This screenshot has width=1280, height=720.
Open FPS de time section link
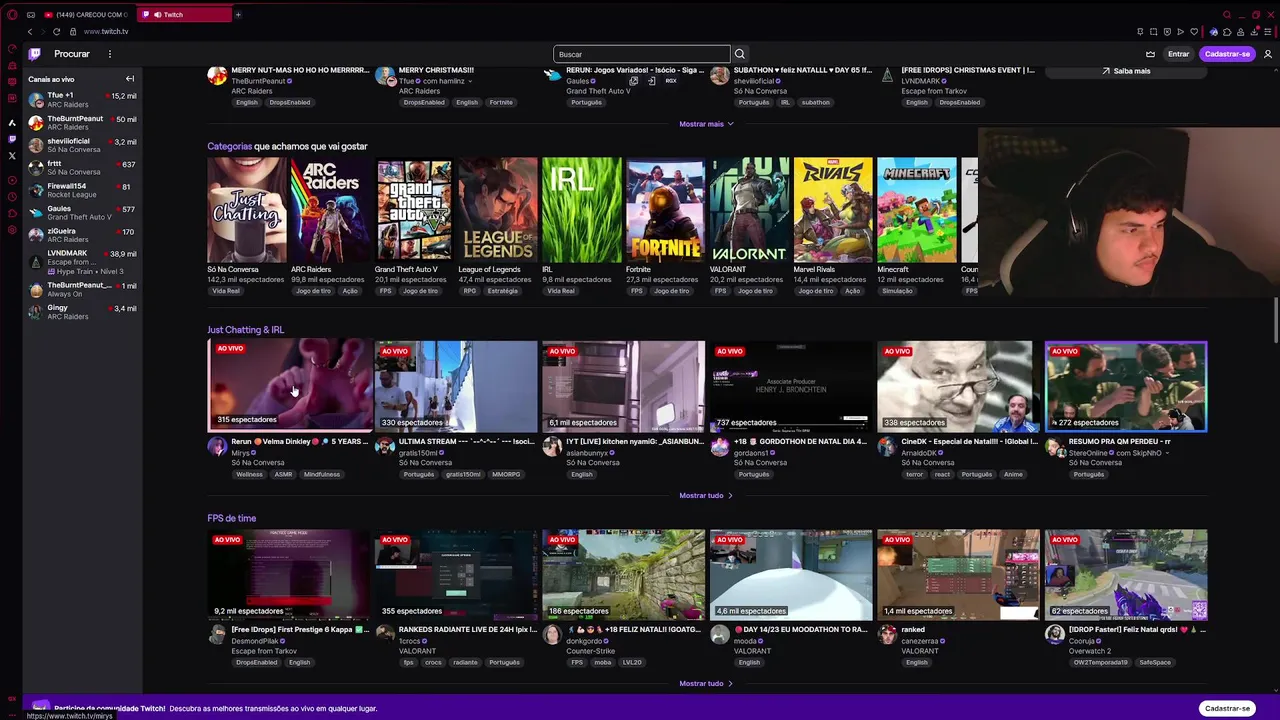click(231, 518)
